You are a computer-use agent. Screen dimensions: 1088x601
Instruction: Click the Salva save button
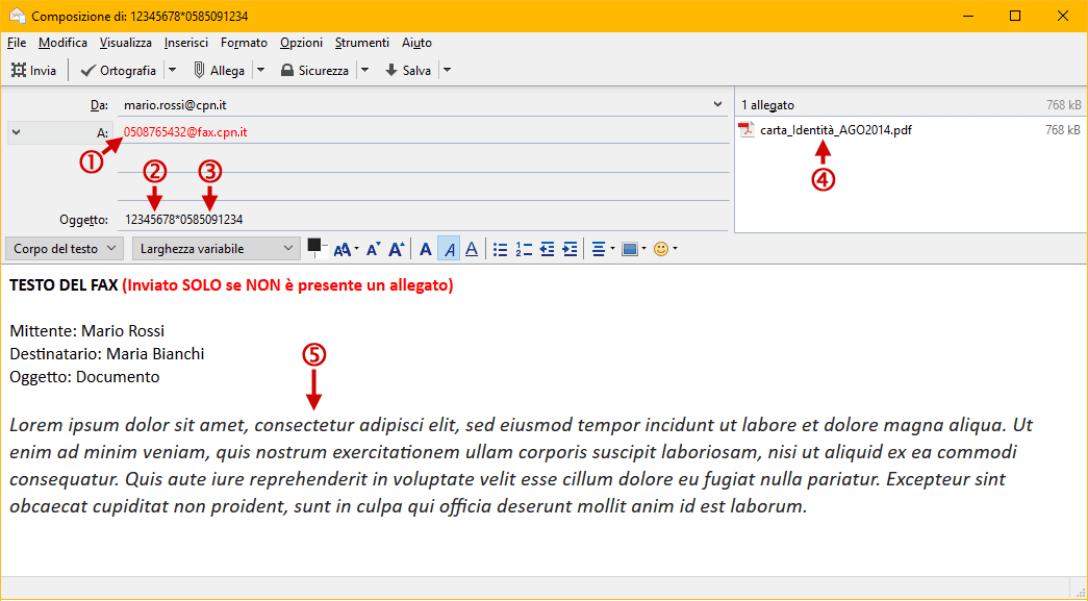point(408,70)
